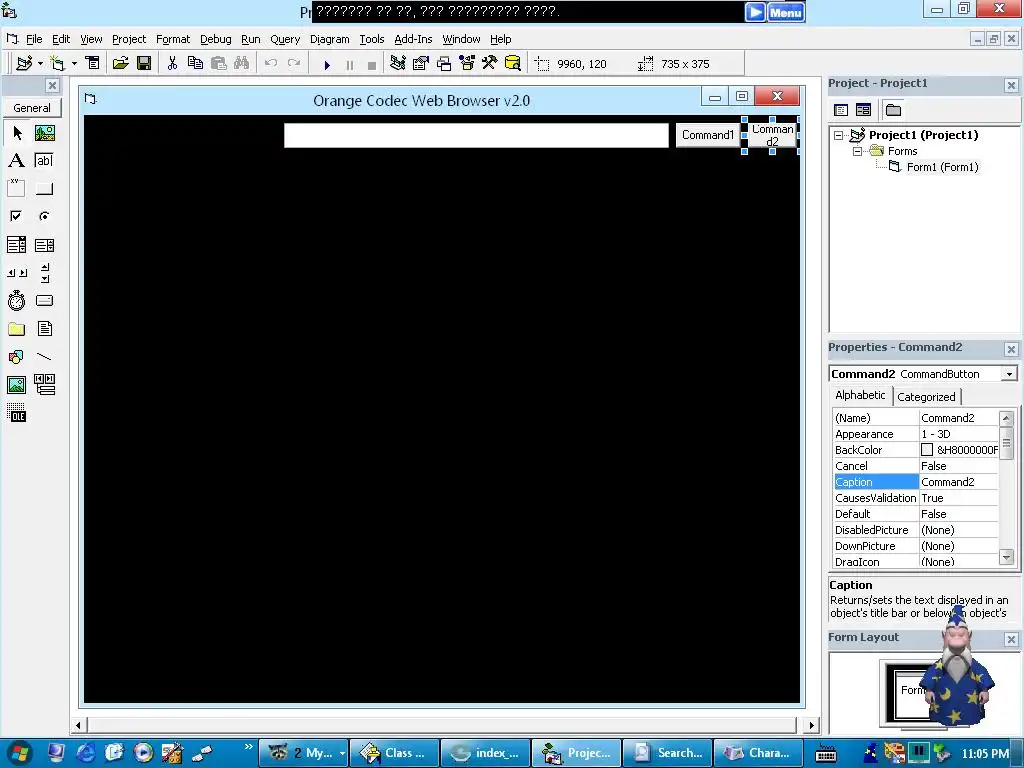Click the Toolbox hammer-wrench toolbar icon
This screenshot has height=768, width=1024.
pos(490,63)
